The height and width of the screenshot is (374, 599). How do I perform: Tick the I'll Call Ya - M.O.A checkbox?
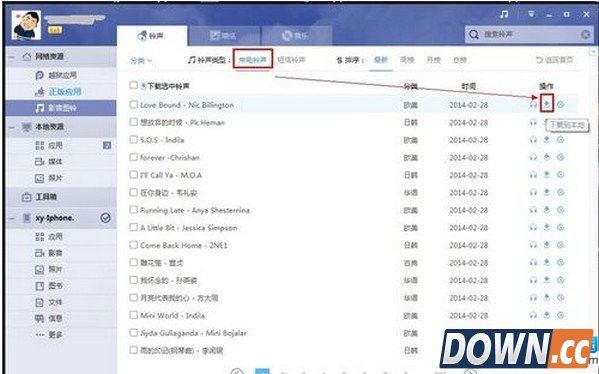pos(133,175)
